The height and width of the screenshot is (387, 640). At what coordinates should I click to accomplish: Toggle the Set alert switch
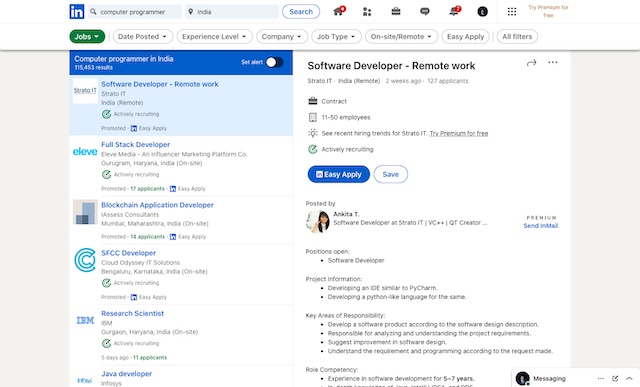(x=274, y=62)
